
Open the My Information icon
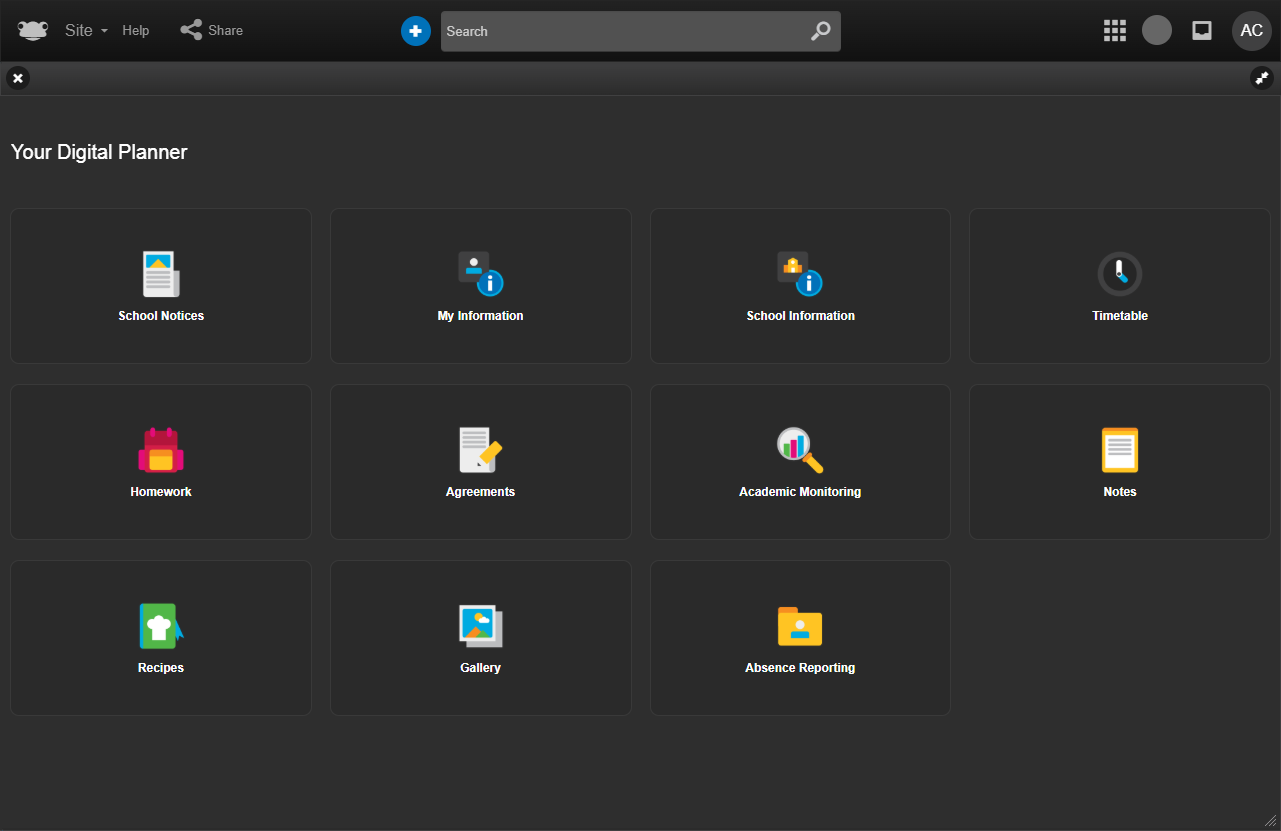click(480, 274)
